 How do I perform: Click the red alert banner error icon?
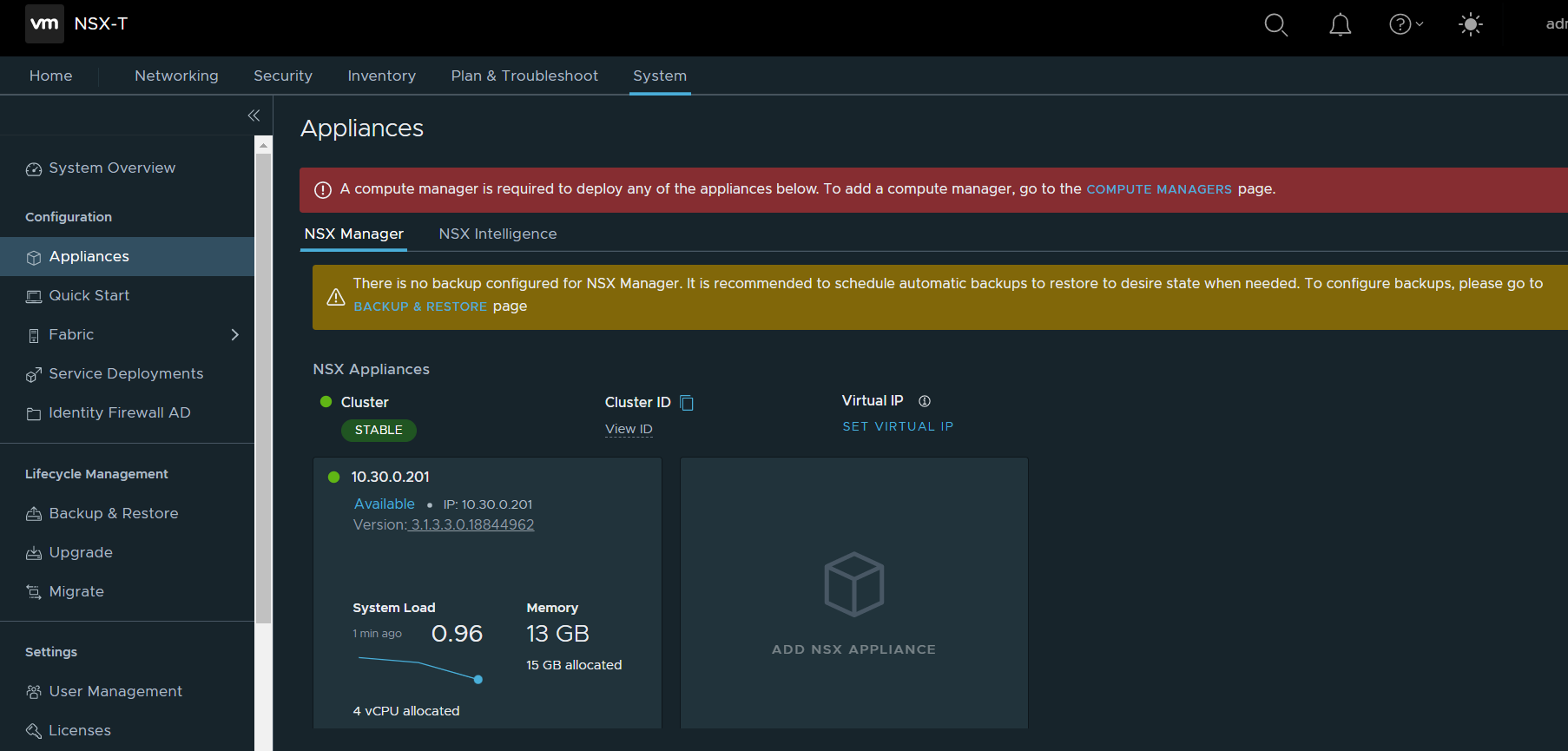(323, 190)
